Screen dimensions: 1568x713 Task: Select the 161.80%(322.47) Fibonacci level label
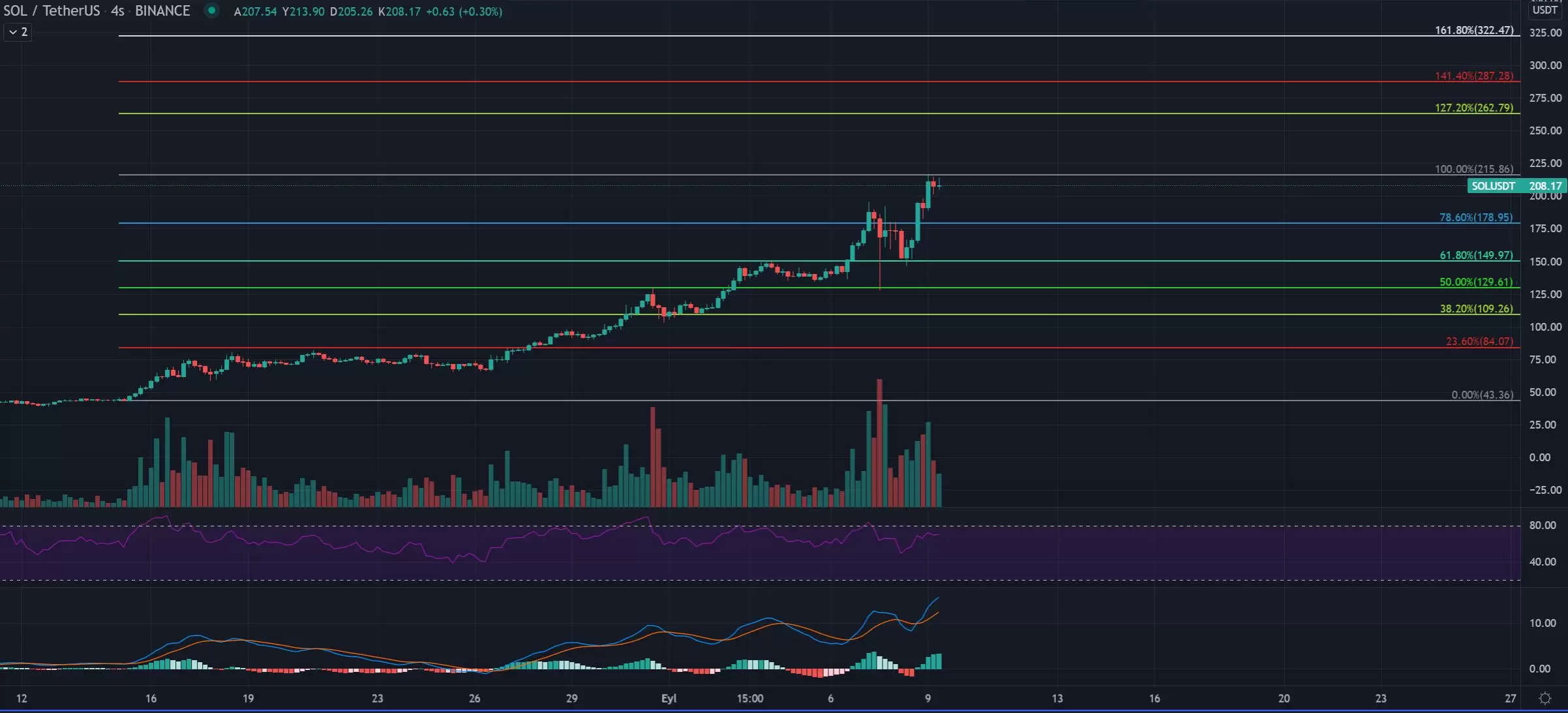1473,30
